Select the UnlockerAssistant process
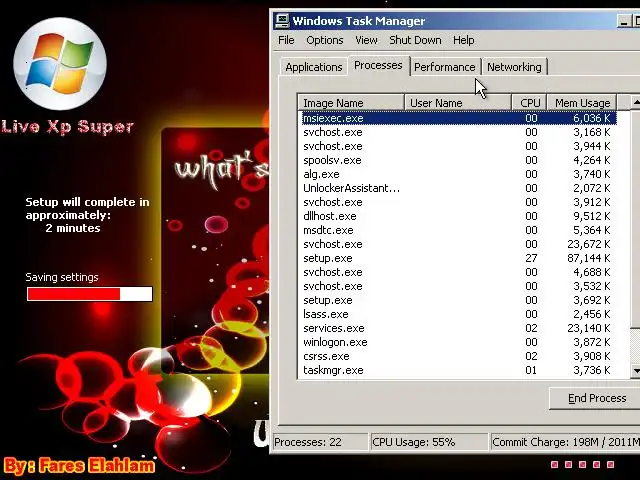The width and height of the screenshot is (640, 480). 459,188
